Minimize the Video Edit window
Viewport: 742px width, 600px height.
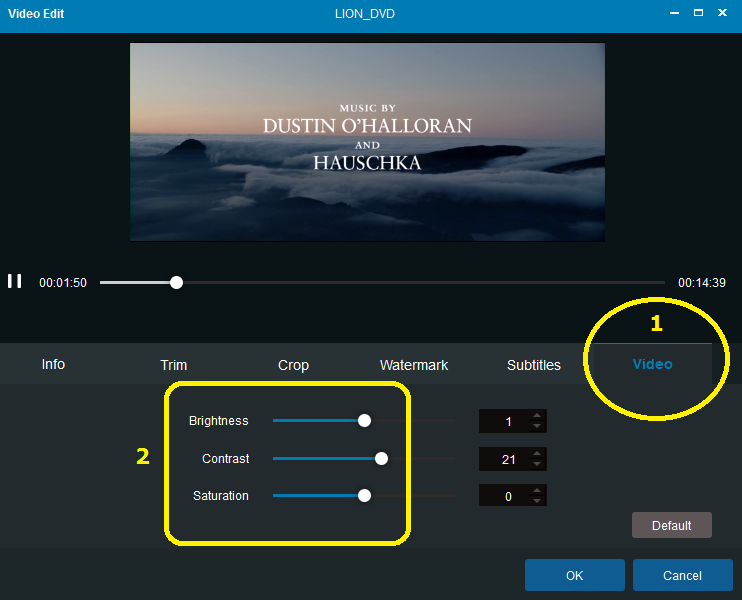tap(674, 13)
